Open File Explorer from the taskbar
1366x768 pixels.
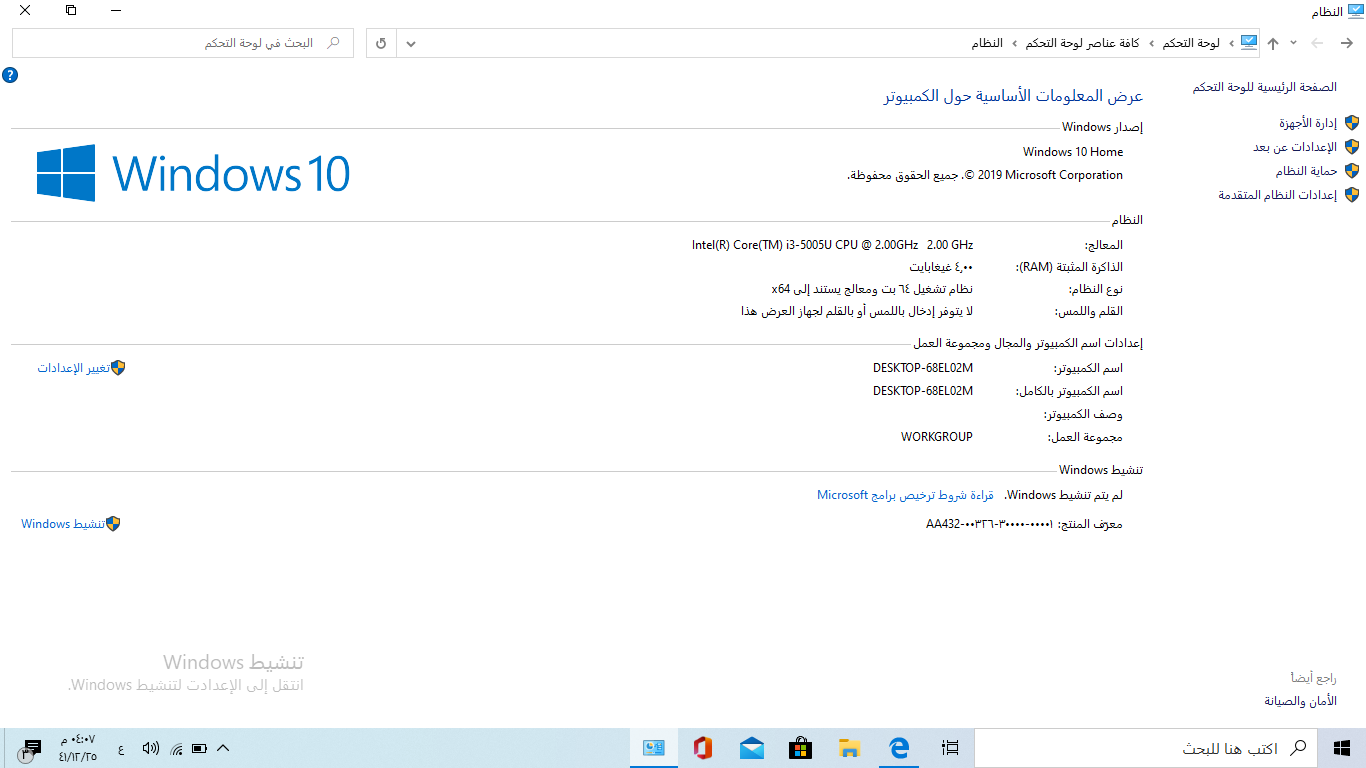click(850, 748)
